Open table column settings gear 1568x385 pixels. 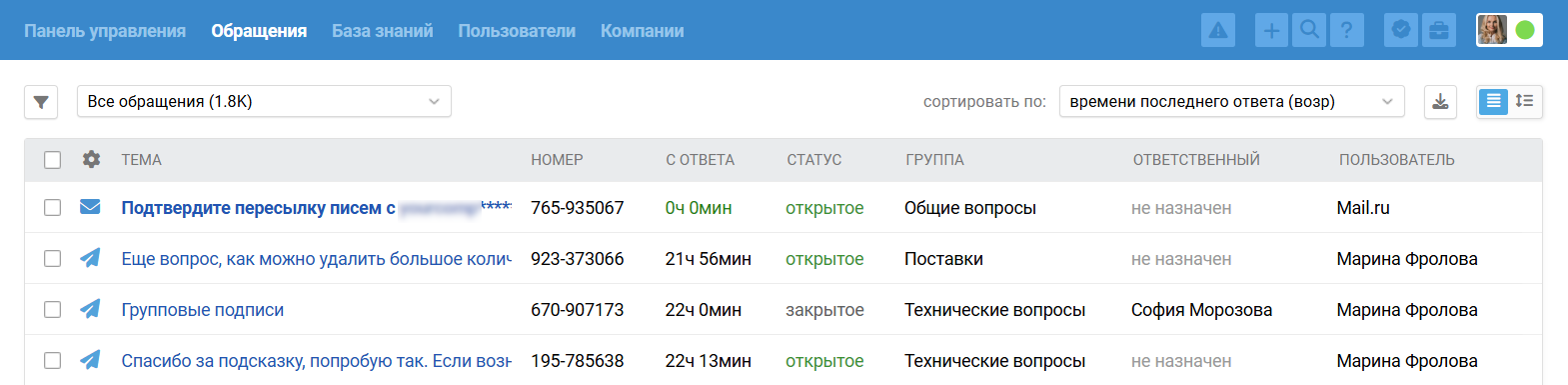[x=91, y=159]
